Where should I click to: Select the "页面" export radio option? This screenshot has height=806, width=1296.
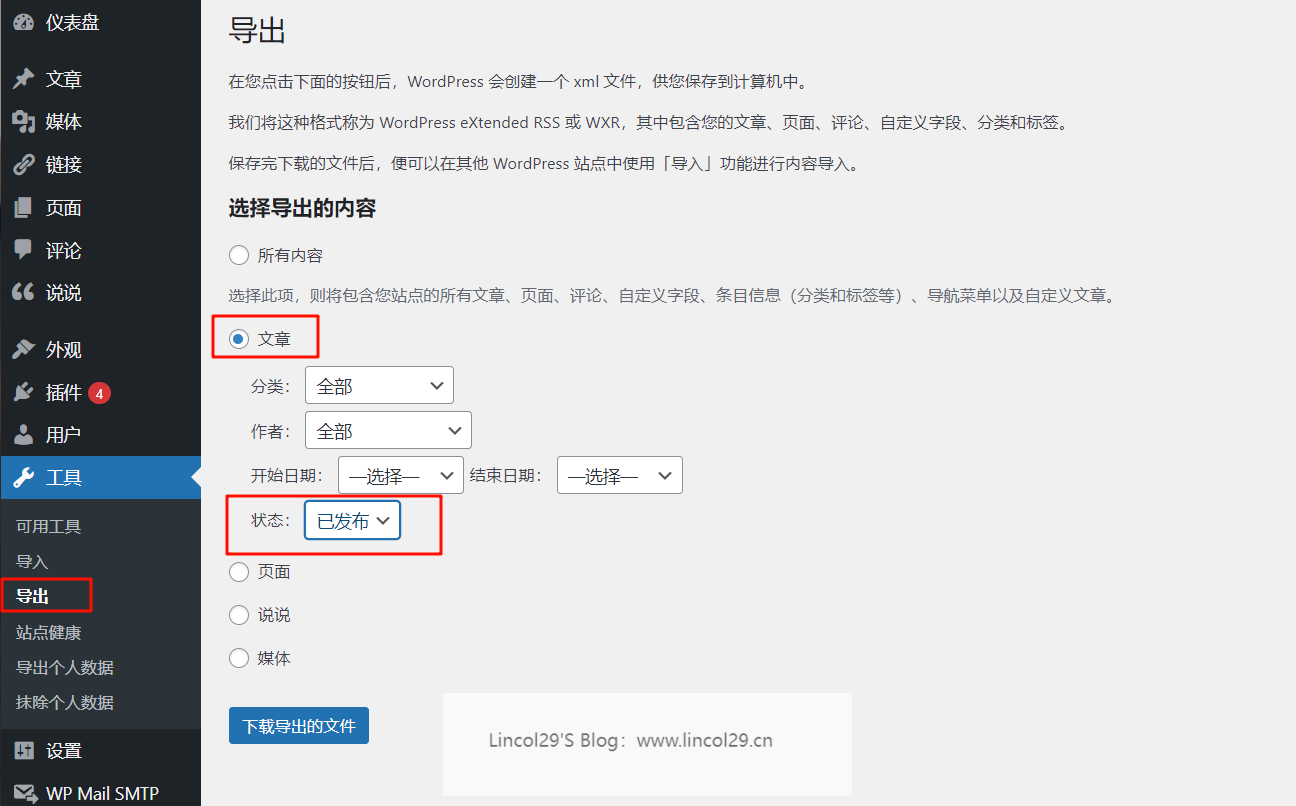239,572
